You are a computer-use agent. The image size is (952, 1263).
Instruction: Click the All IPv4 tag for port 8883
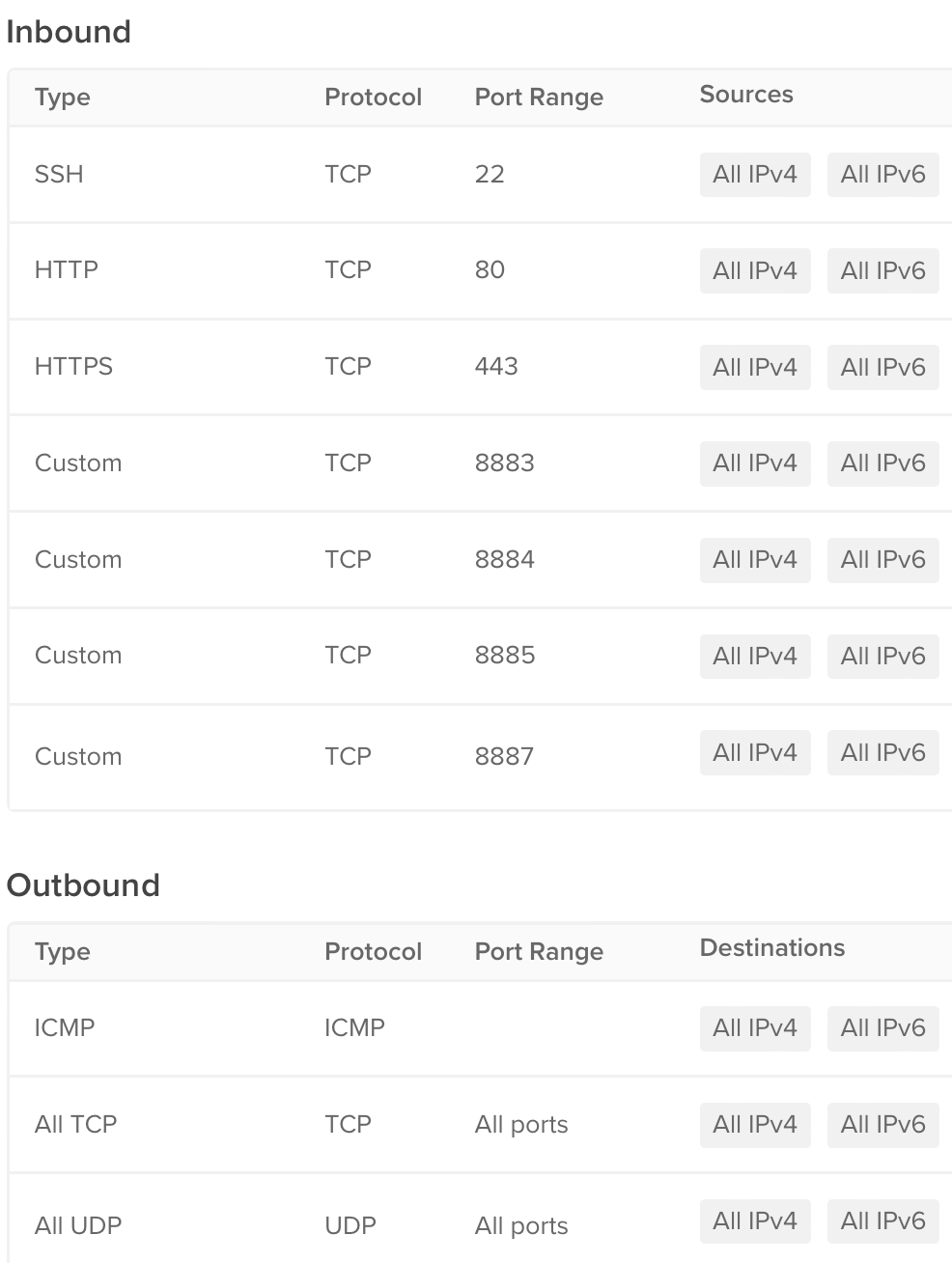pos(755,463)
